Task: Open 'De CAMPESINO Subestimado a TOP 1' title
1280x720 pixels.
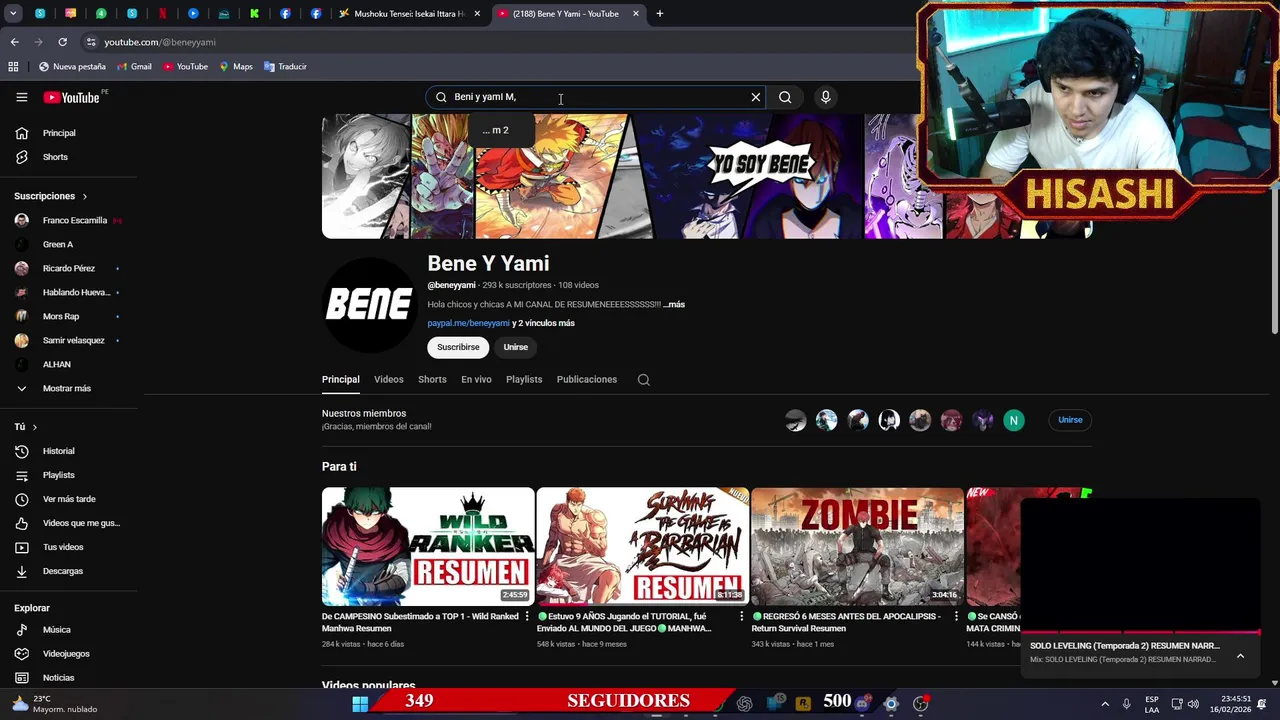Action: pyautogui.click(x=420, y=622)
